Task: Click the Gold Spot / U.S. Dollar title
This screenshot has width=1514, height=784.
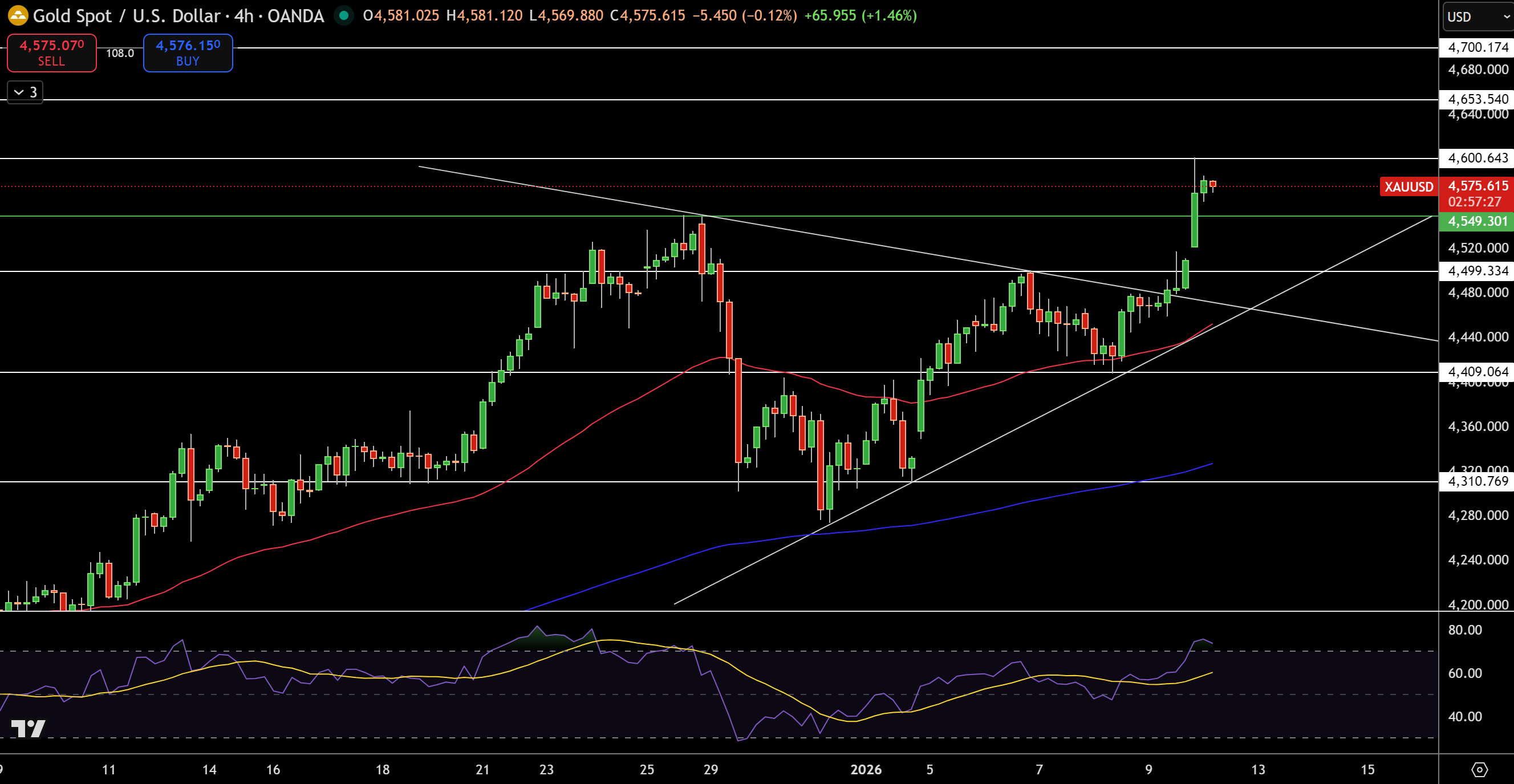Action: click(127, 16)
